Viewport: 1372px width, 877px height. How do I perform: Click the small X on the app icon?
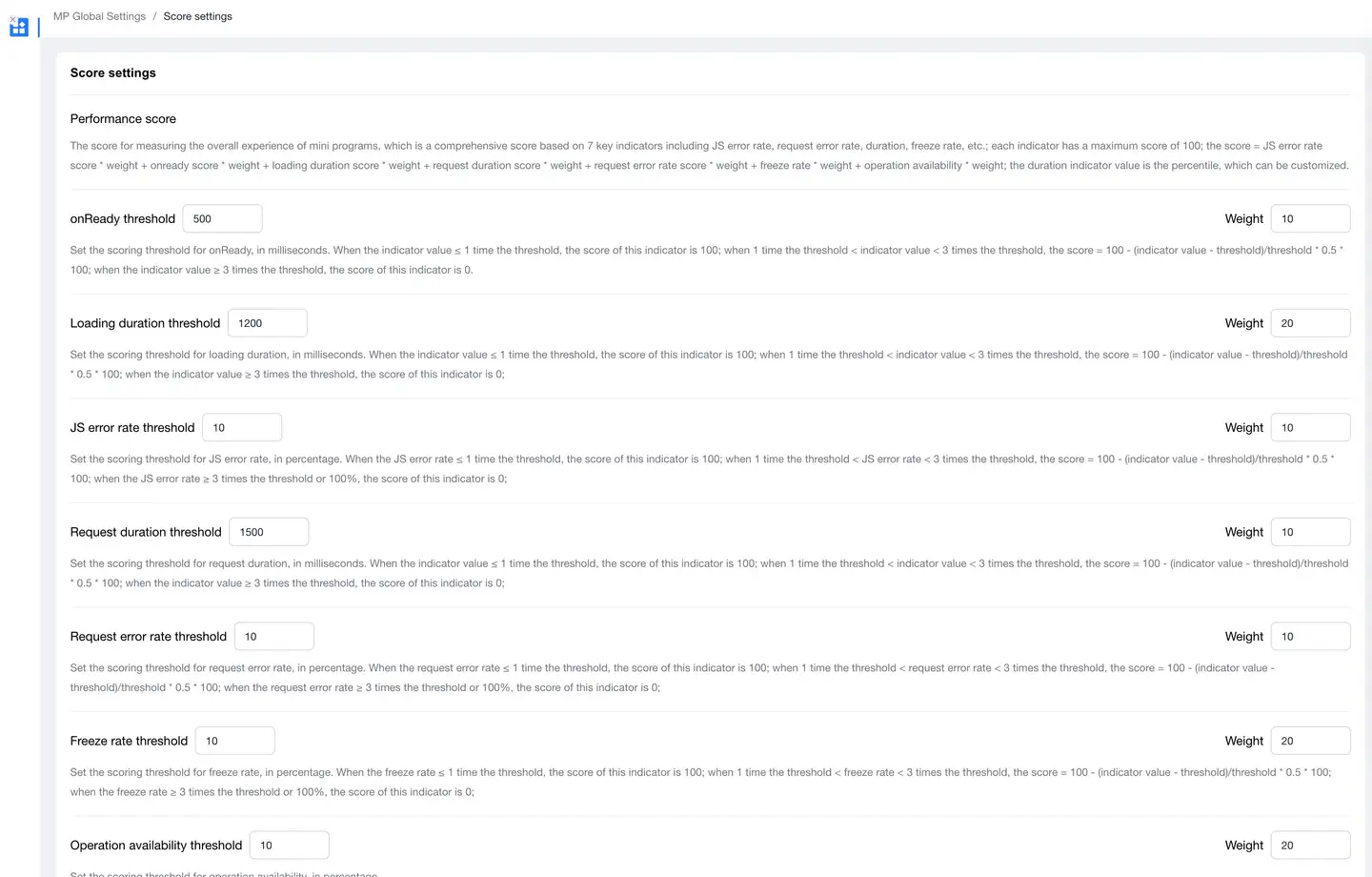12,19
